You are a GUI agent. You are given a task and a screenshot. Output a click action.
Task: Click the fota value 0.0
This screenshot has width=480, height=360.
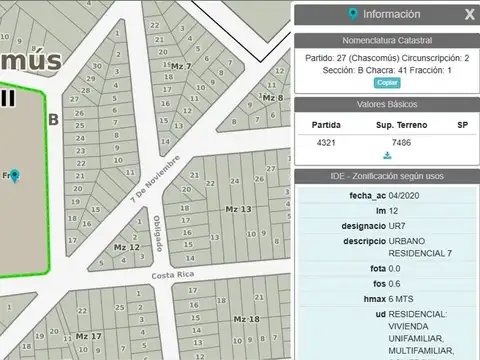pos(394,269)
